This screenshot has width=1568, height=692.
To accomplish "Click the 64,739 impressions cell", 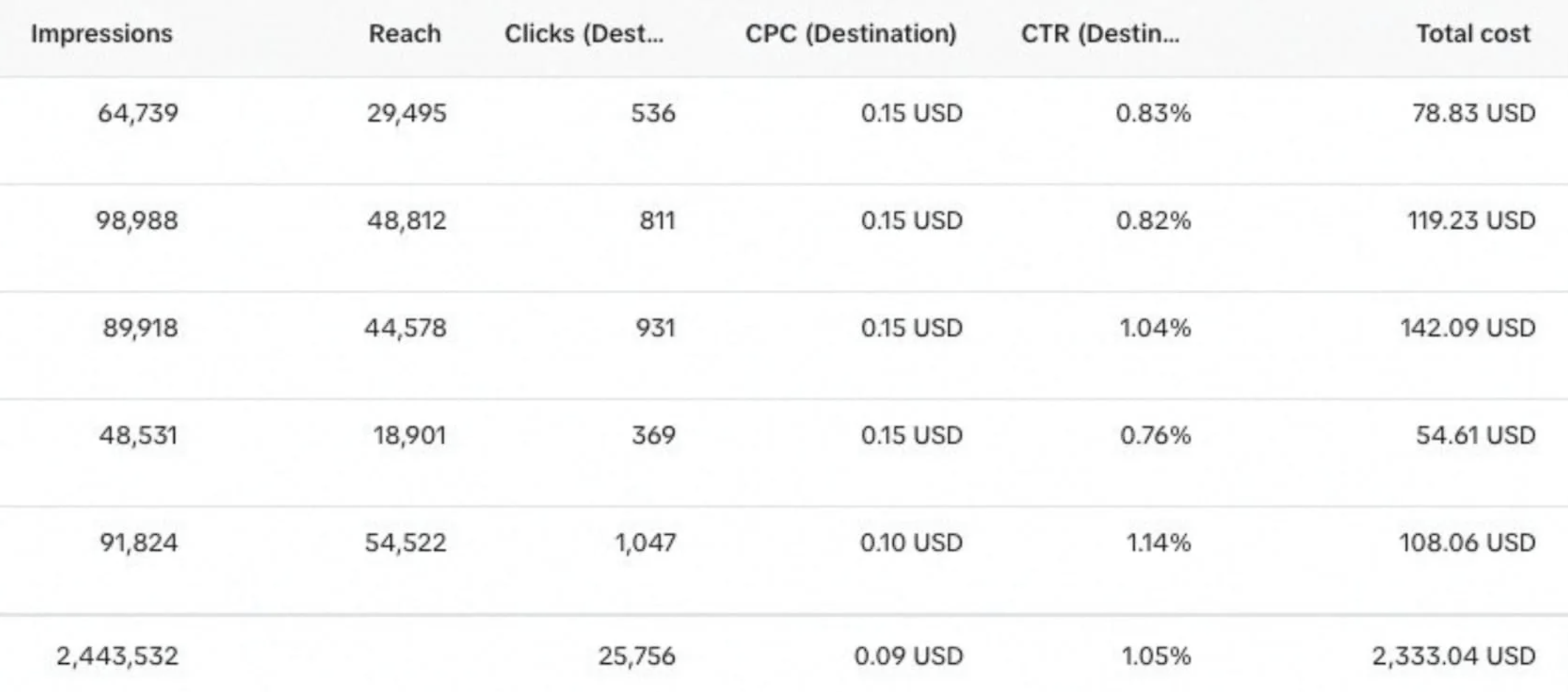I will pos(138,114).
